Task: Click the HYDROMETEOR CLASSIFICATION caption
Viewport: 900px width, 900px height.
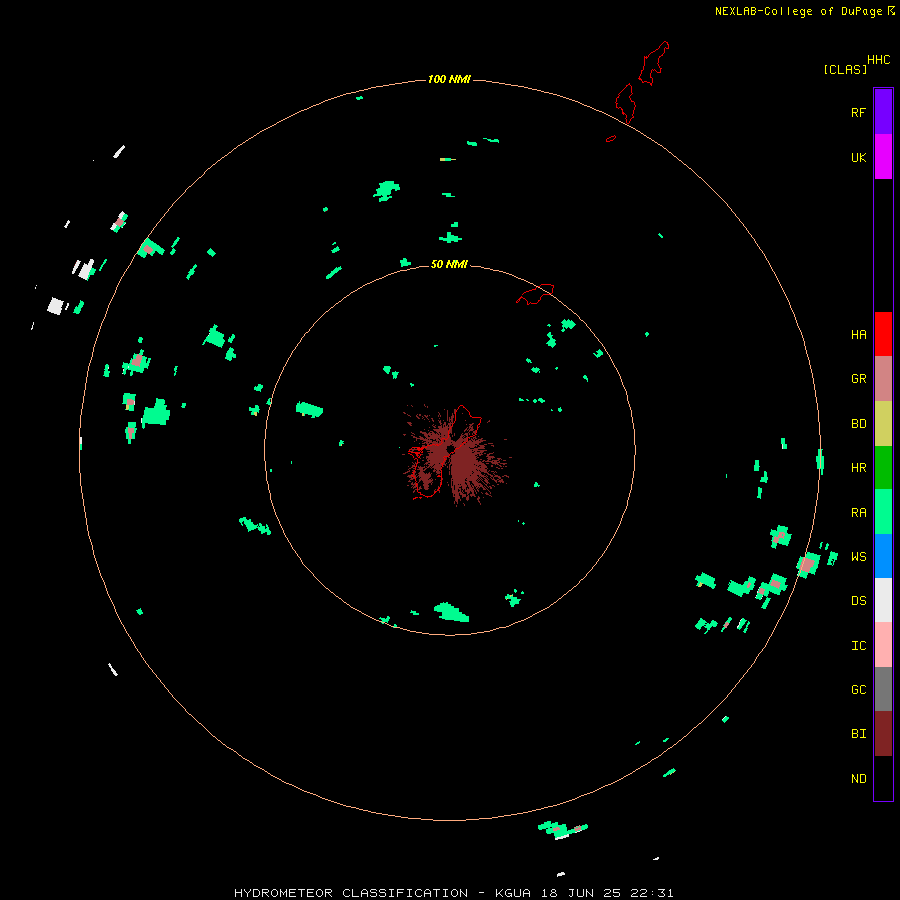Action: click(x=351, y=893)
